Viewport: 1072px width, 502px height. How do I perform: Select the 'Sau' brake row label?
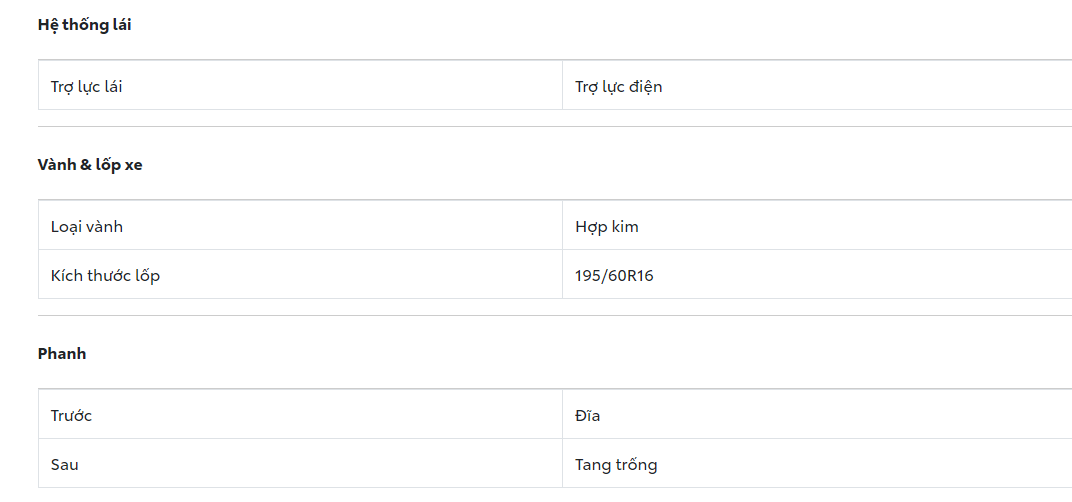click(64, 464)
